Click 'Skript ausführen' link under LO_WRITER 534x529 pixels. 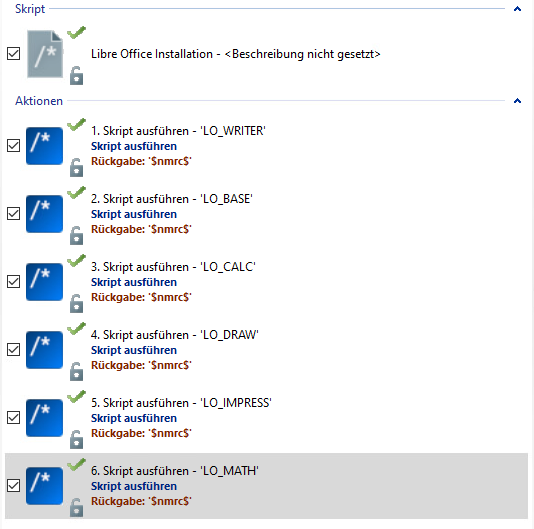coord(134,146)
